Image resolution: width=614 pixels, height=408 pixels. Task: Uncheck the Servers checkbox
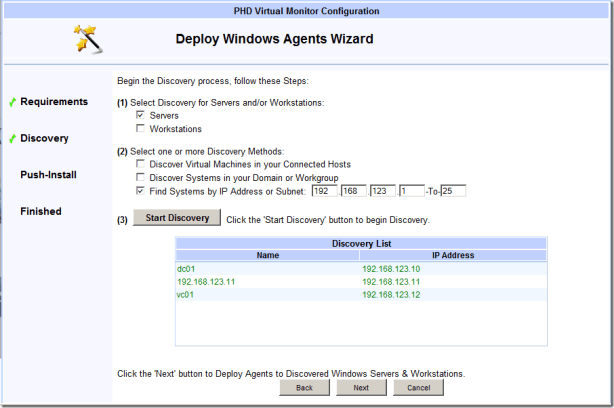click(140, 116)
